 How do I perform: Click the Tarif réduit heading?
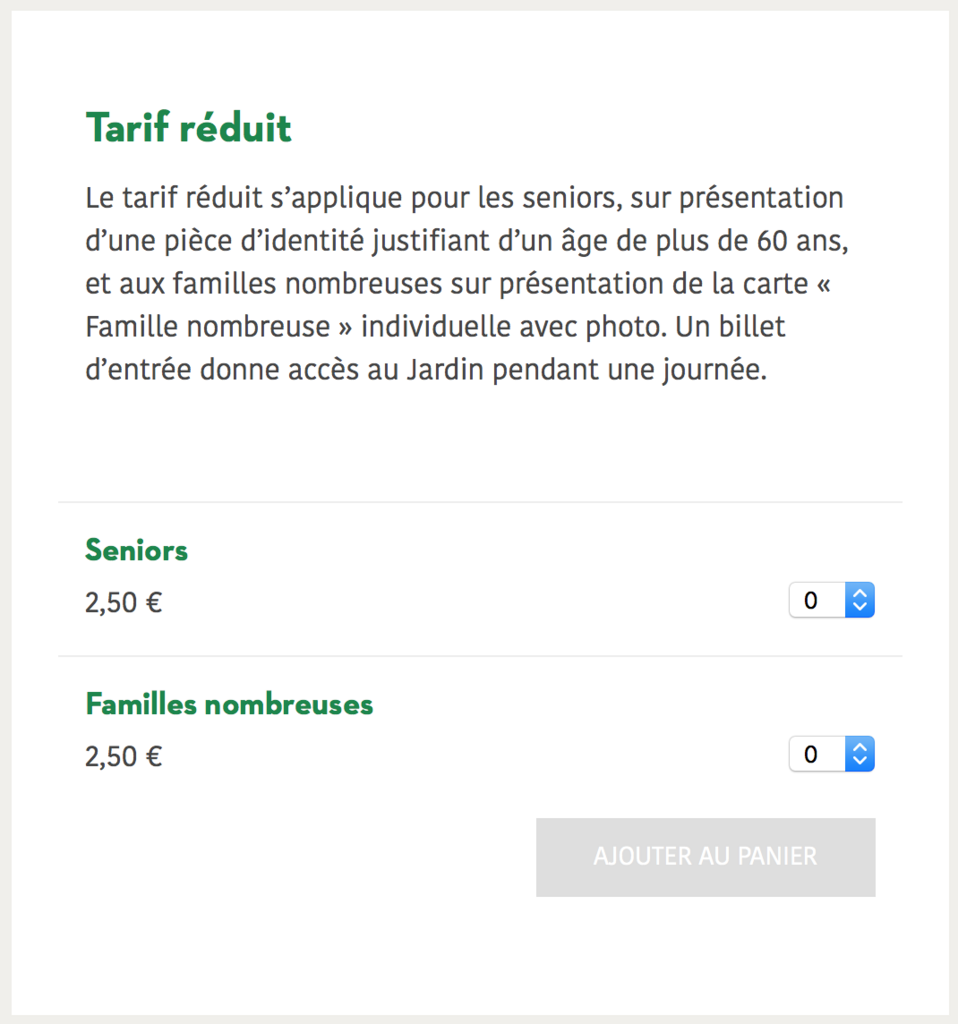point(189,127)
